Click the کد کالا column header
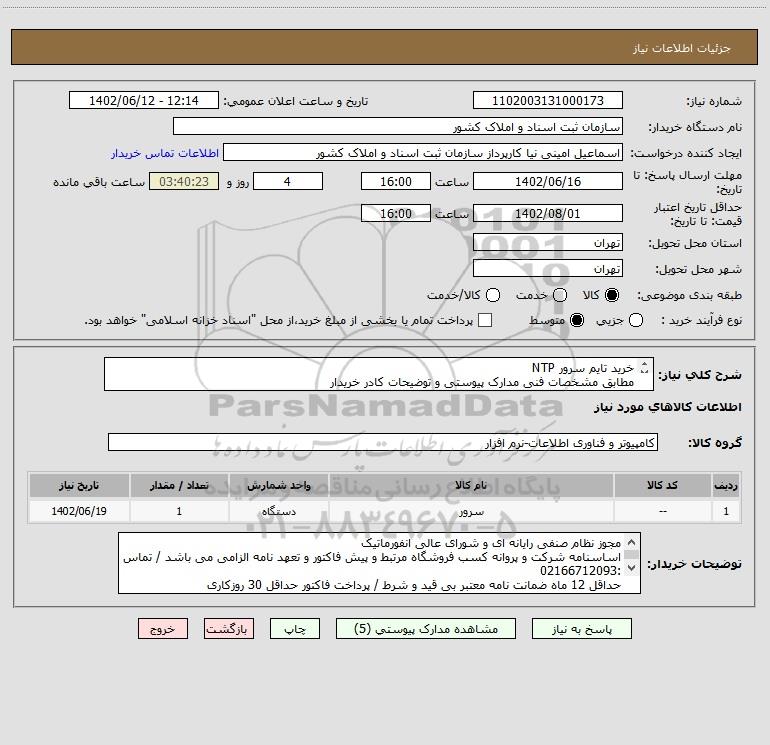This screenshot has width=770, height=745. pos(662,486)
